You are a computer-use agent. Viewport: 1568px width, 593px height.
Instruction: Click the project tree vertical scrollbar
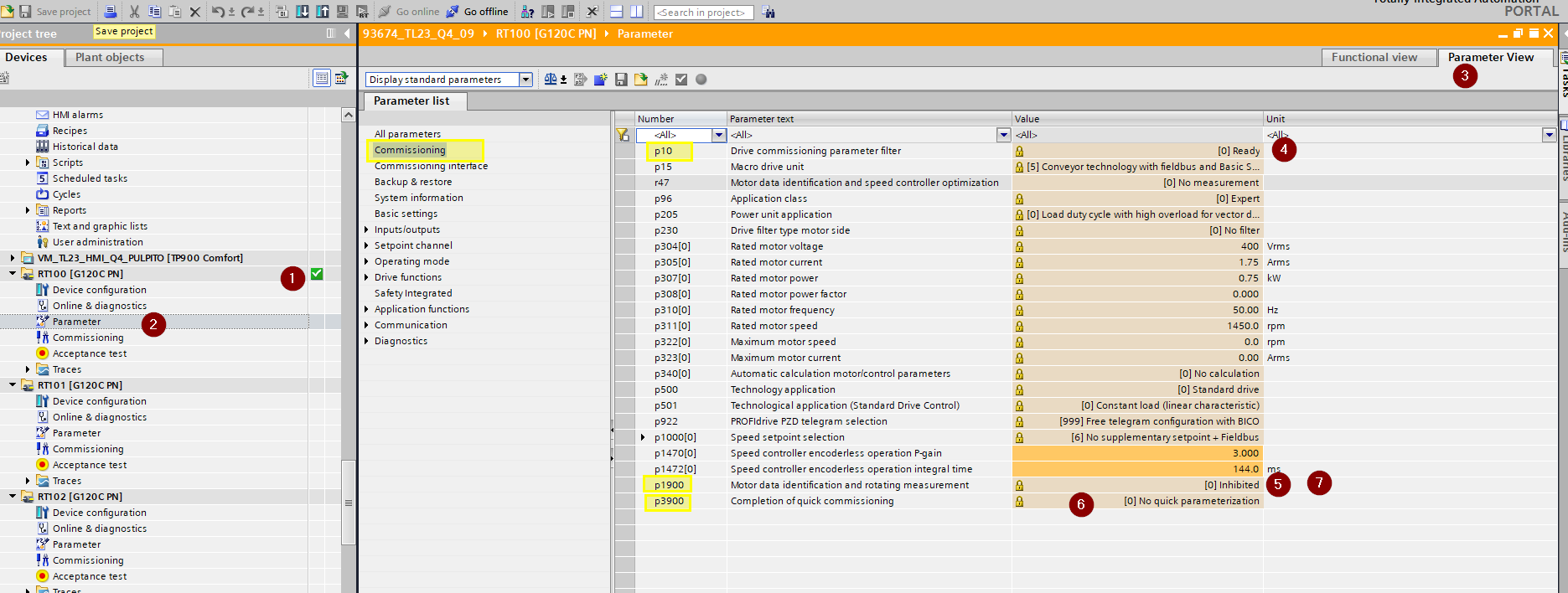(349, 503)
